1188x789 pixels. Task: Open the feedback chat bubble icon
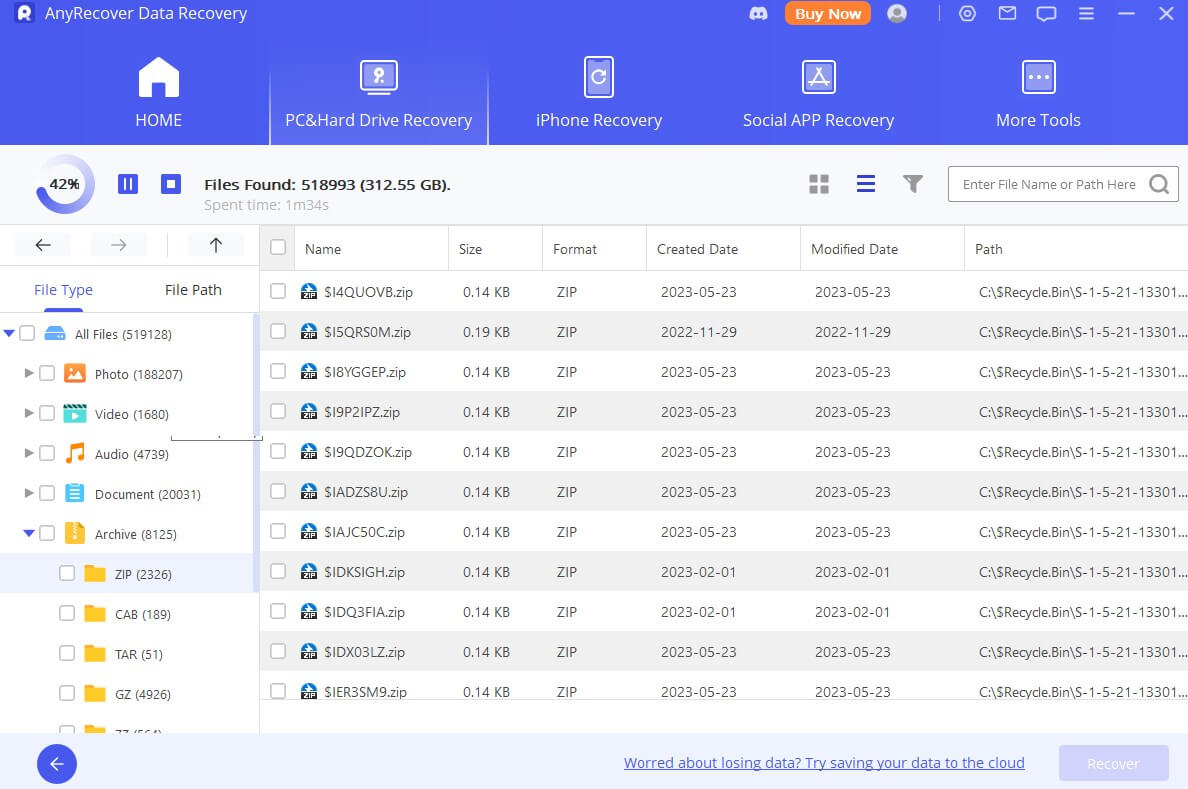coord(1047,13)
